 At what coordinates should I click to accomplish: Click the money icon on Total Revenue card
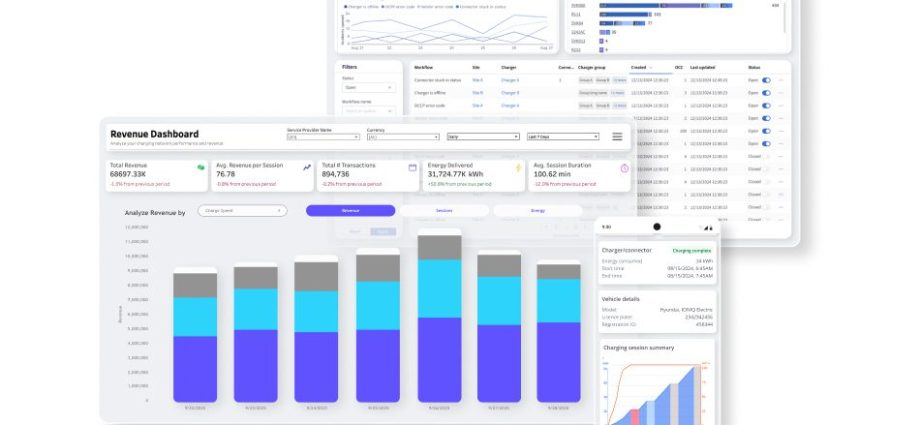pyautogui.click(x=201, y=167)
